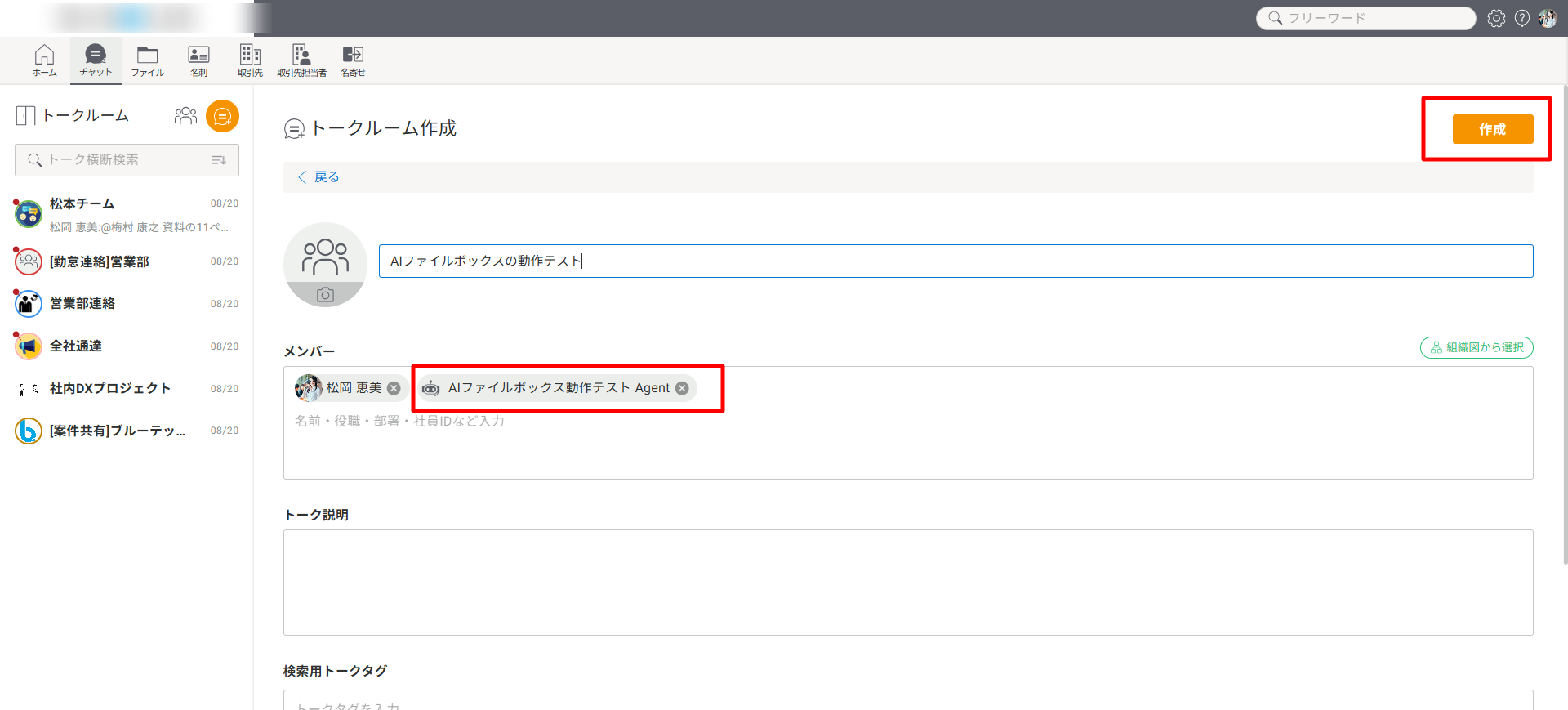1568x710 pixels.
Task: Remove 松岡 恵美 from members
Action: [394, 388]
